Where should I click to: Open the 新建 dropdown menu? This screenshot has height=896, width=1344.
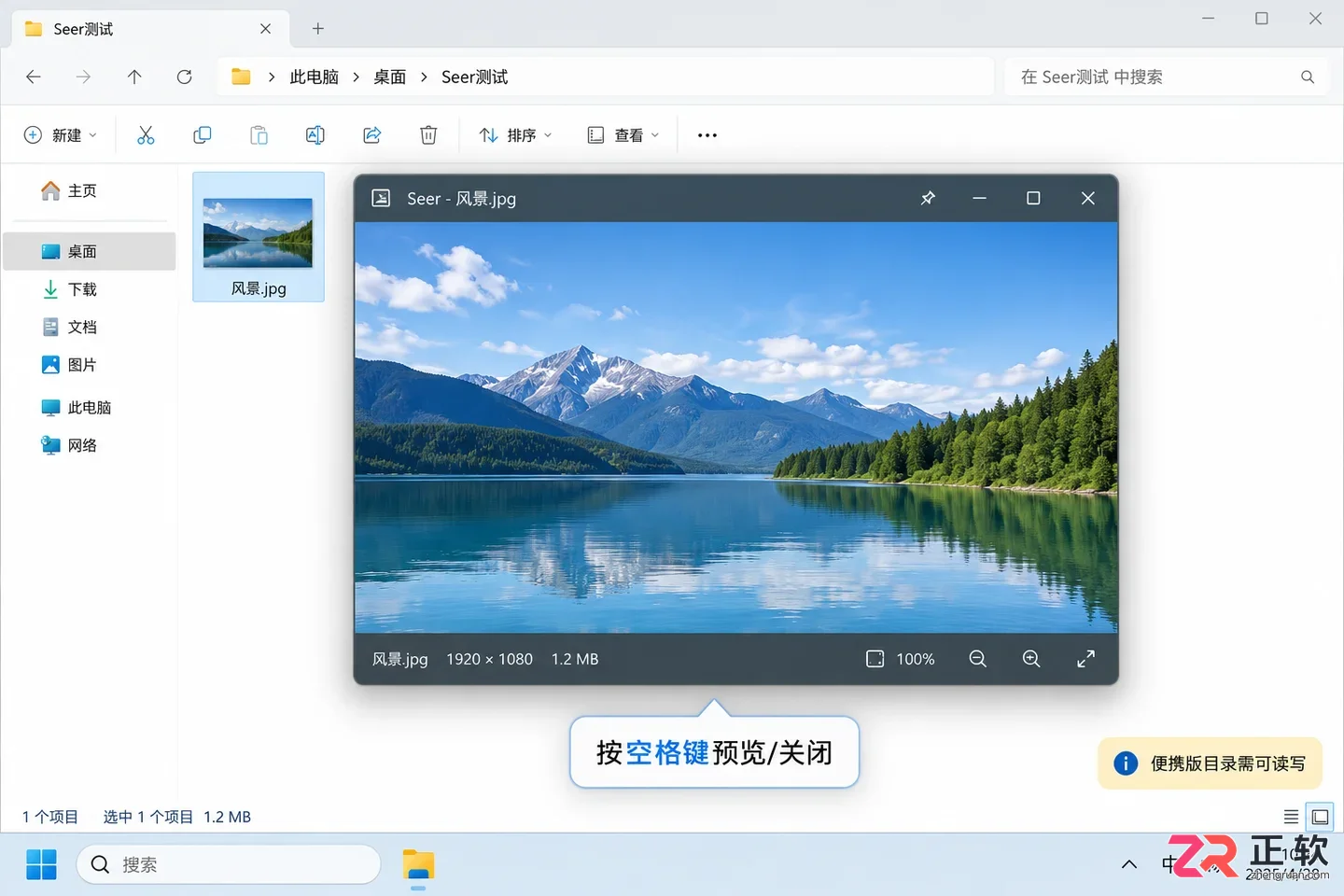[x=61, y=135]
